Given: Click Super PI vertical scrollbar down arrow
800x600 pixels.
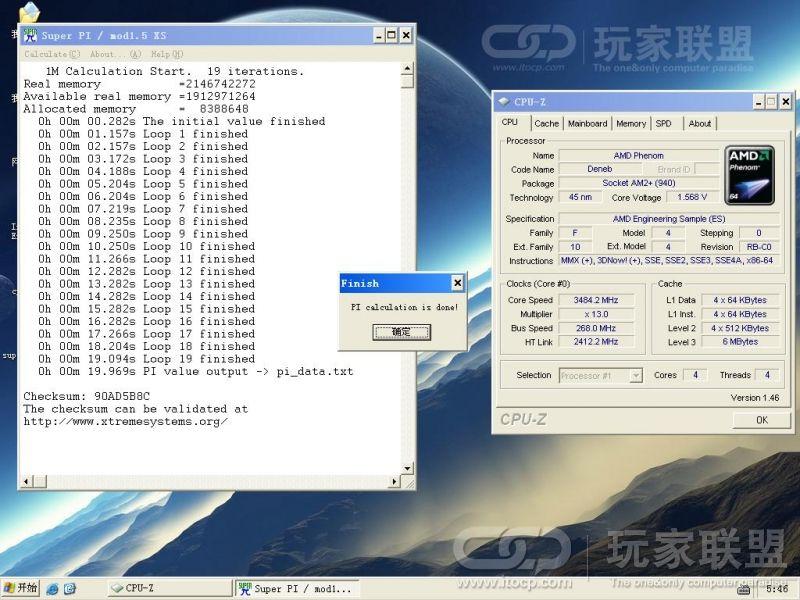Looking at the screenshot, I should (x=407, y=468).
